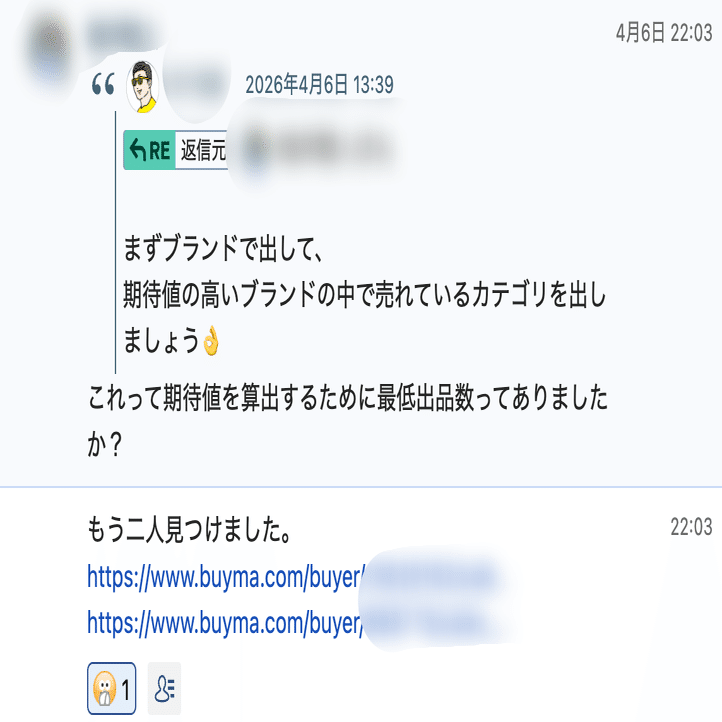Click the vertical quote bar line
Screen dimensions: 722x722
tap(115, 243)
